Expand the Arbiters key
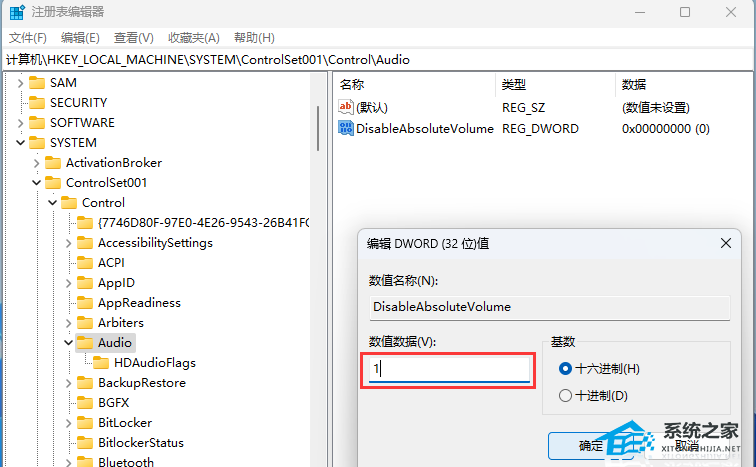 pos(68,323)
